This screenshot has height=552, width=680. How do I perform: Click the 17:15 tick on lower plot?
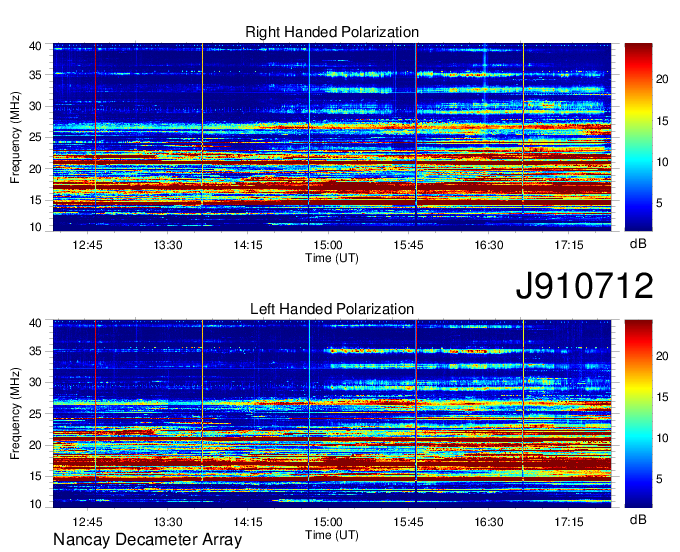pyautogui.click(x=569, y=522)
